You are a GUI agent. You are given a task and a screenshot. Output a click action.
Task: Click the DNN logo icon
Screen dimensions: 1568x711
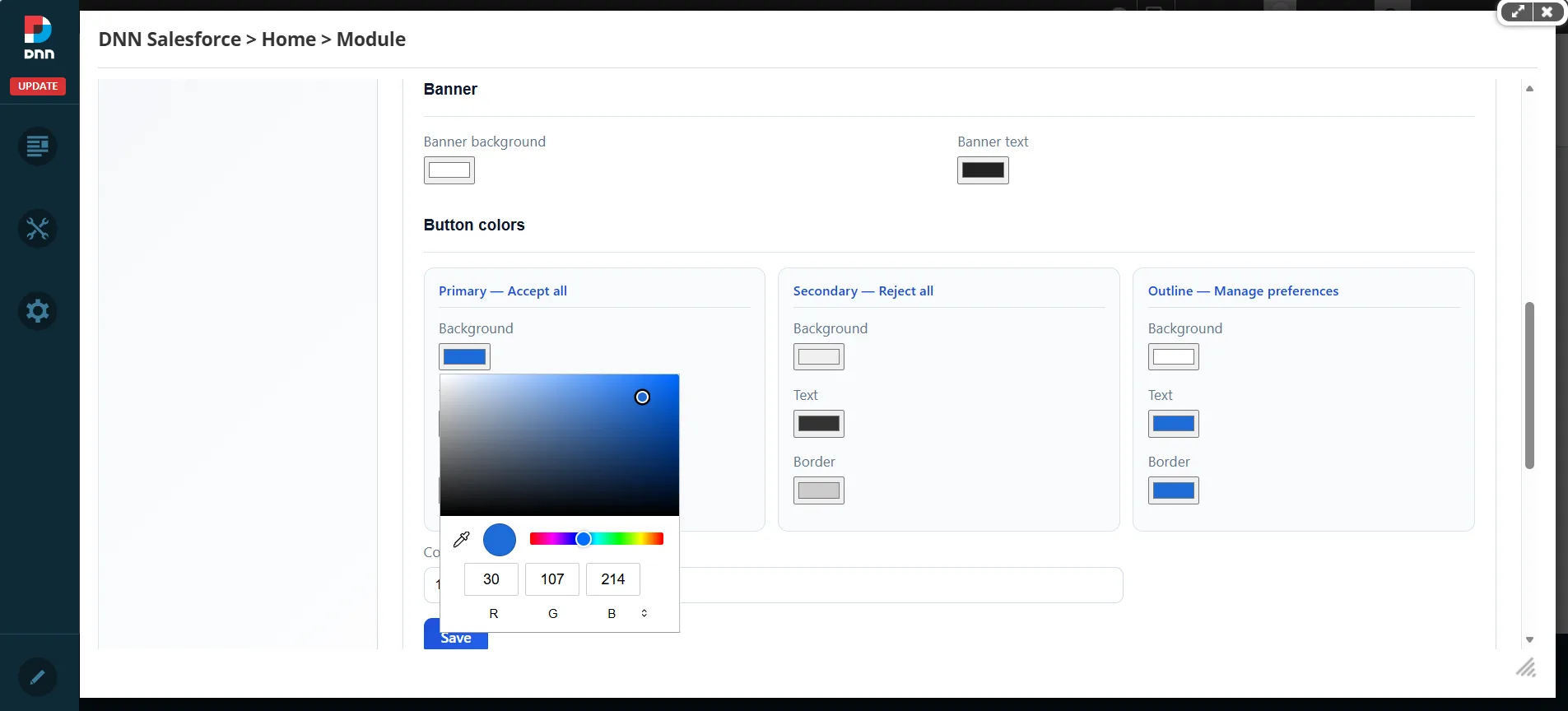pyautogui.click(x=39, y=38)
